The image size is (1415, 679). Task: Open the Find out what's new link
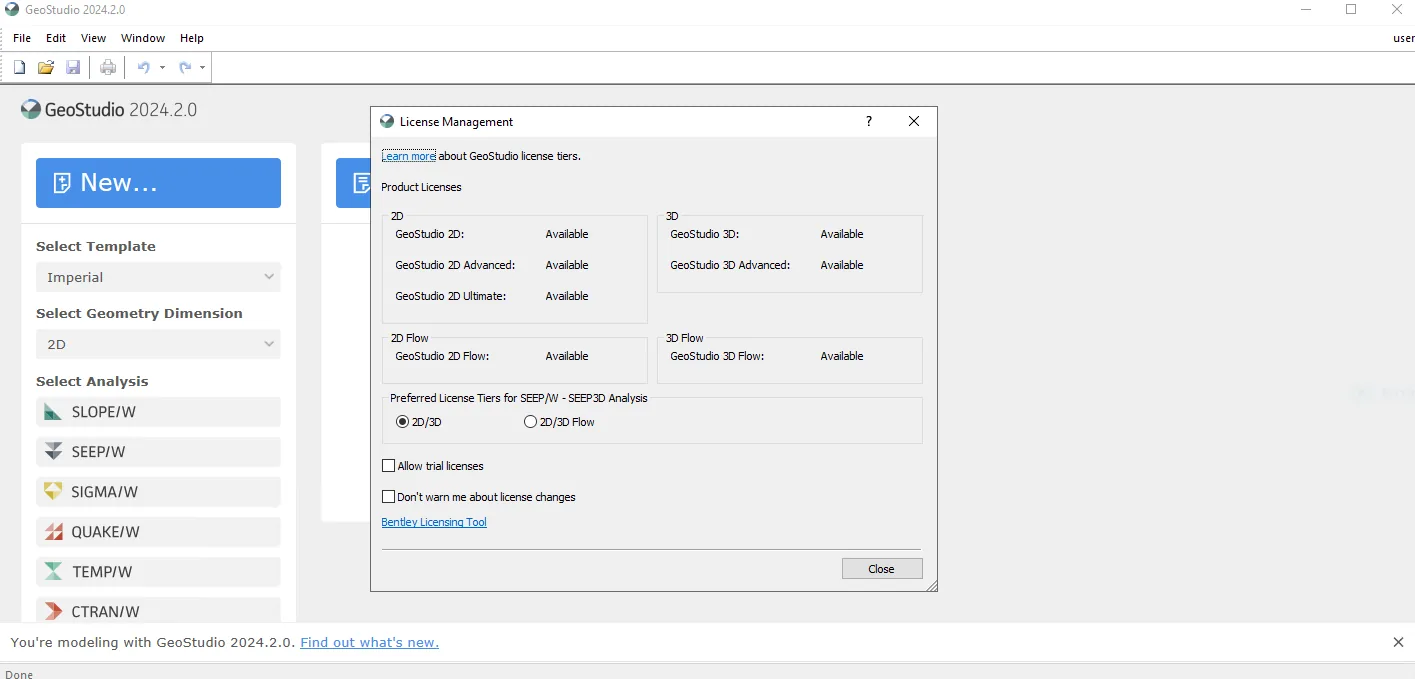[x=369, y=642]
